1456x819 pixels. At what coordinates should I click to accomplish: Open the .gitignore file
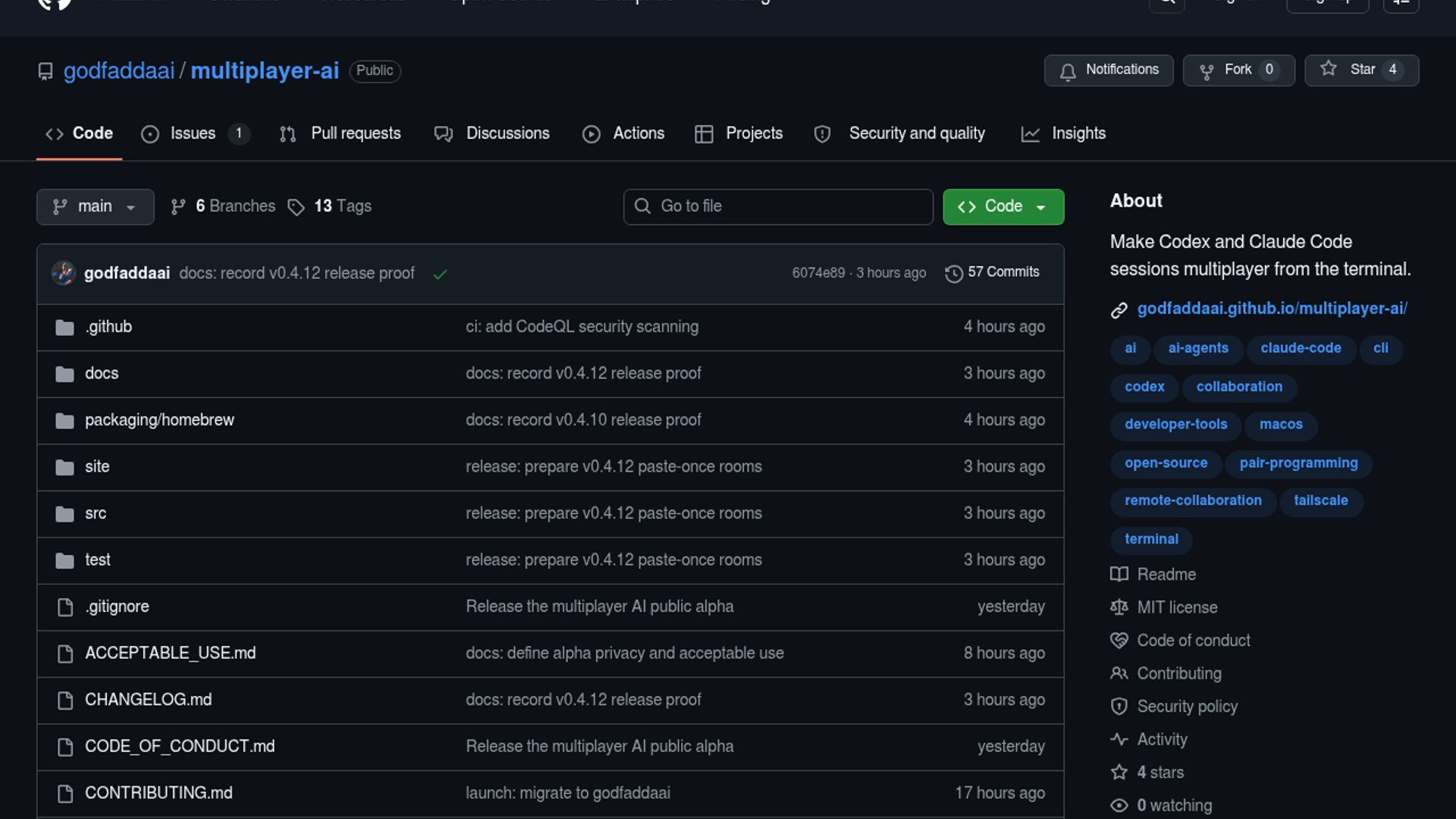[117, 607]
